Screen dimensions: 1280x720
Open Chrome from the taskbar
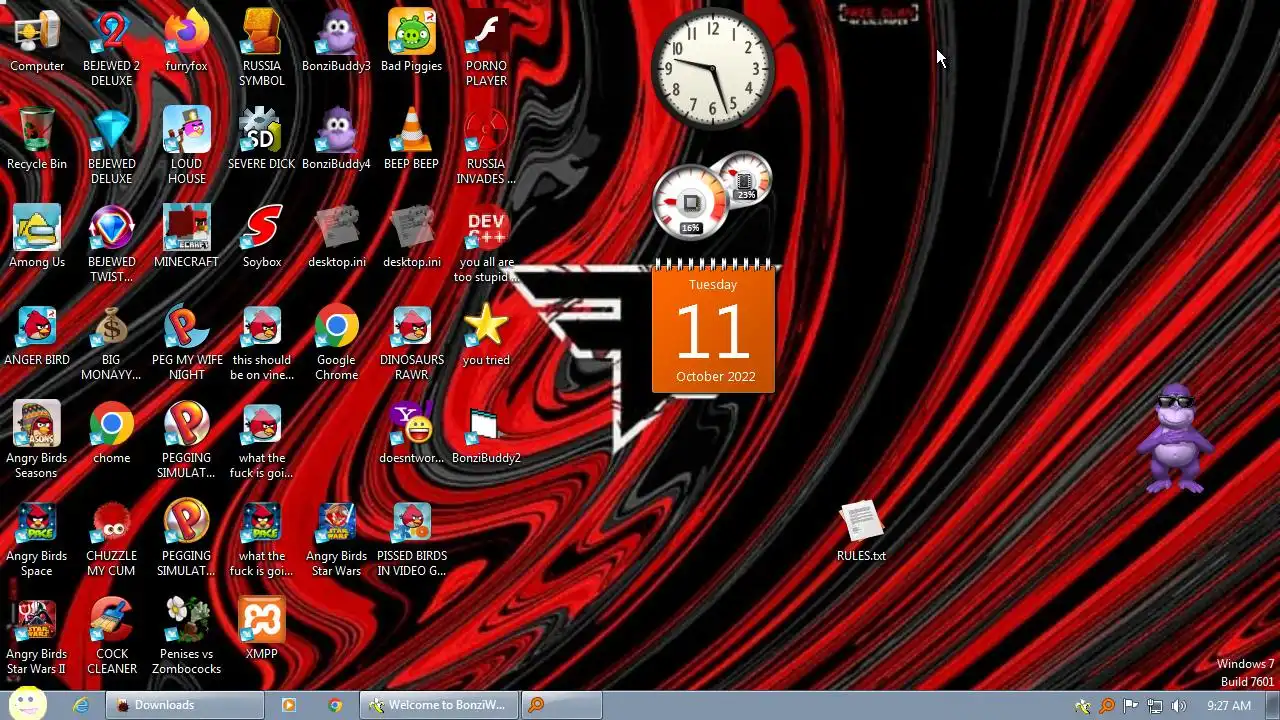click(335, 705)
